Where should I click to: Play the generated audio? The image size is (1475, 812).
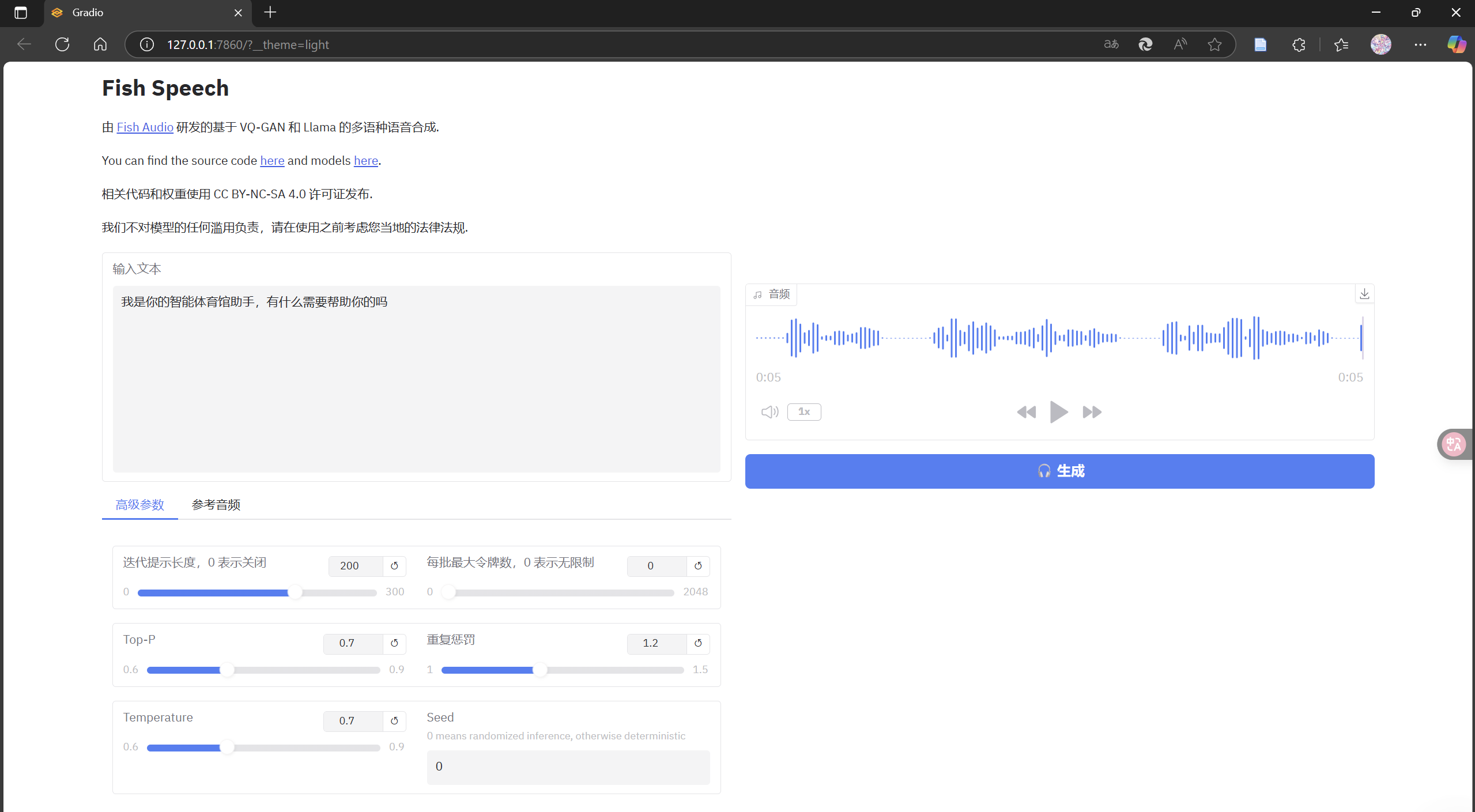(1058, 412)
